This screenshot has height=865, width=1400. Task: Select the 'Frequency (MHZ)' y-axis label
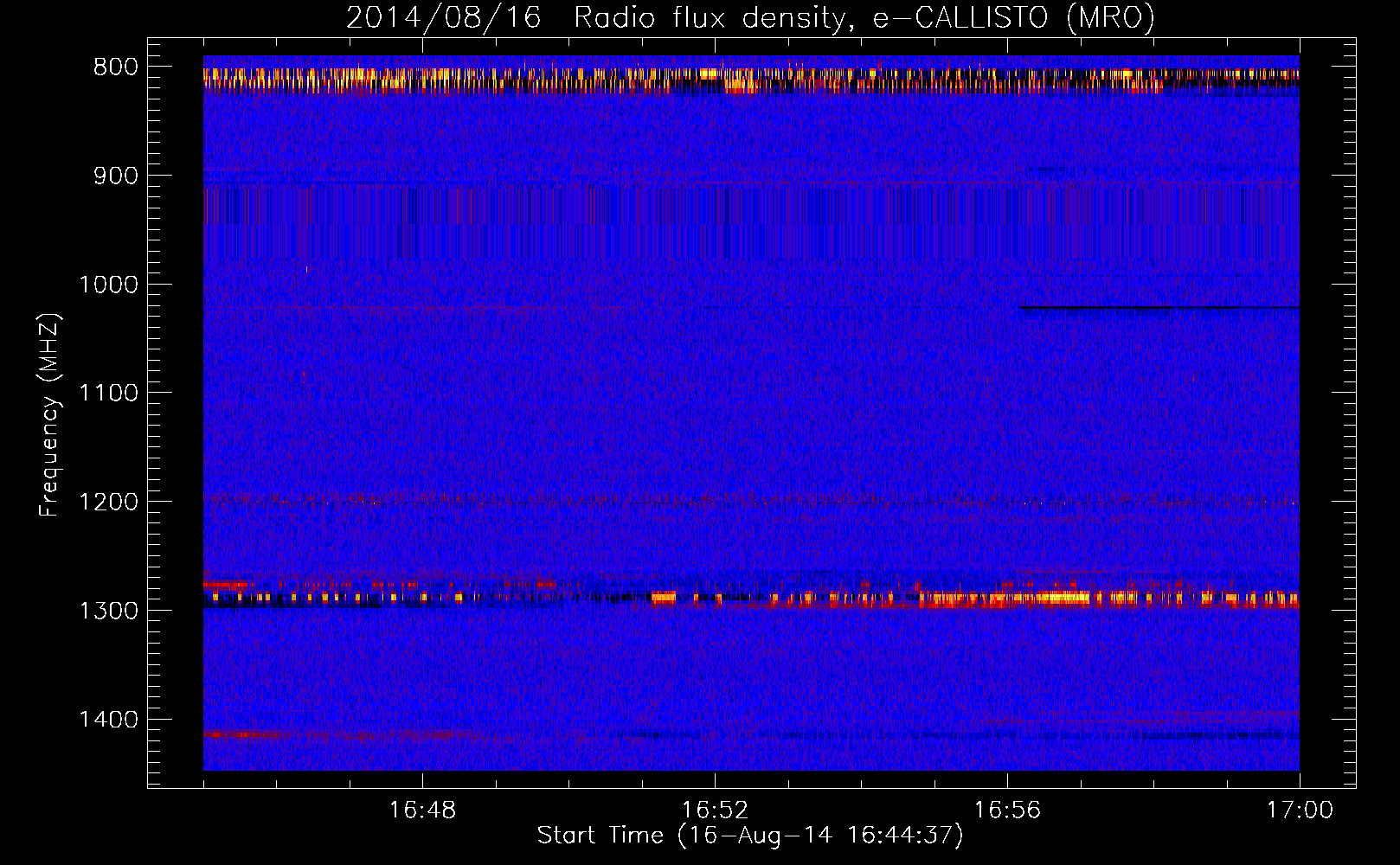(49, 415)
